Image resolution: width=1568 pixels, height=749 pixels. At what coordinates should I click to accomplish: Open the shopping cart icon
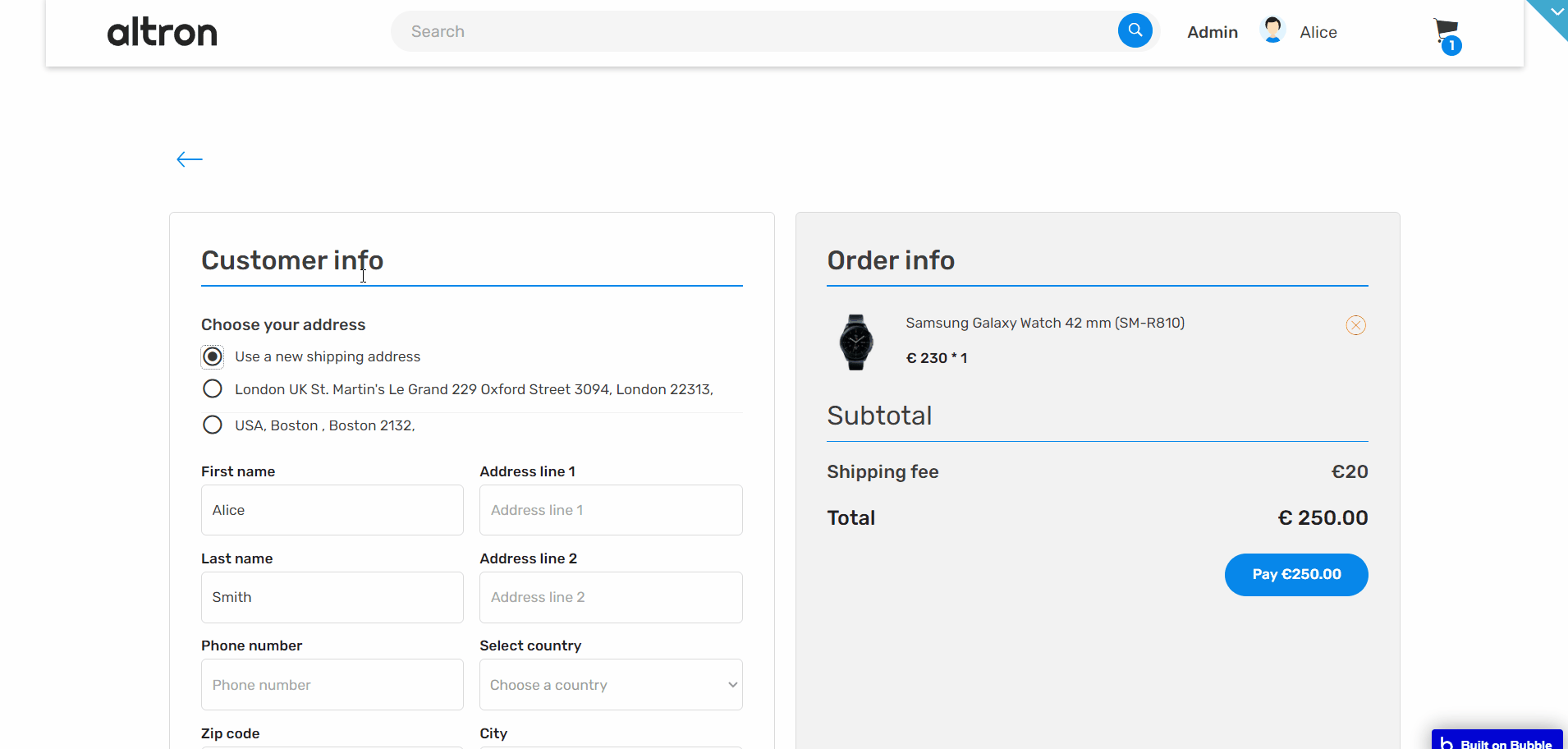coord(1447,34)
